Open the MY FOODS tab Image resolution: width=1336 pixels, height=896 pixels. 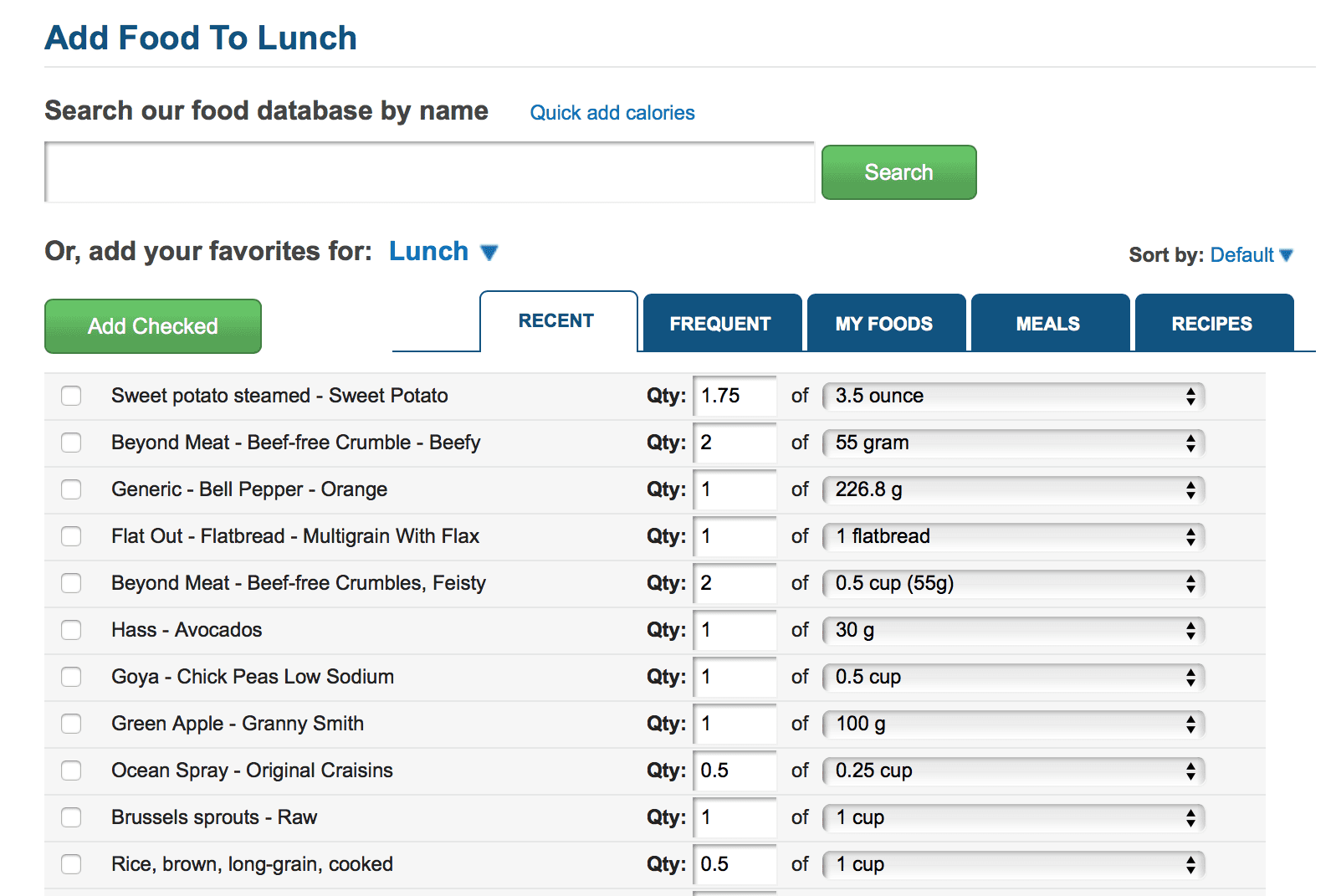tap(884, 323)
